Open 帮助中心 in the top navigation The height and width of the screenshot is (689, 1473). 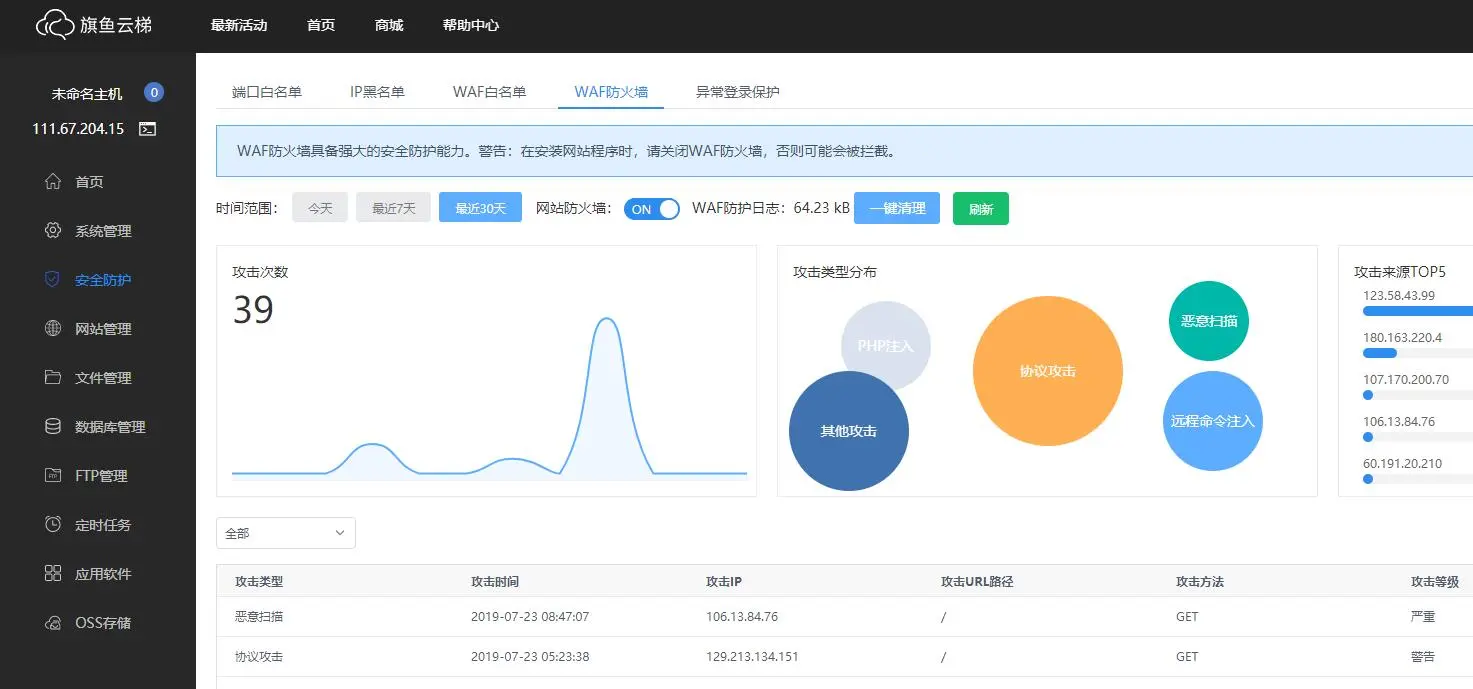coord(471,25)
